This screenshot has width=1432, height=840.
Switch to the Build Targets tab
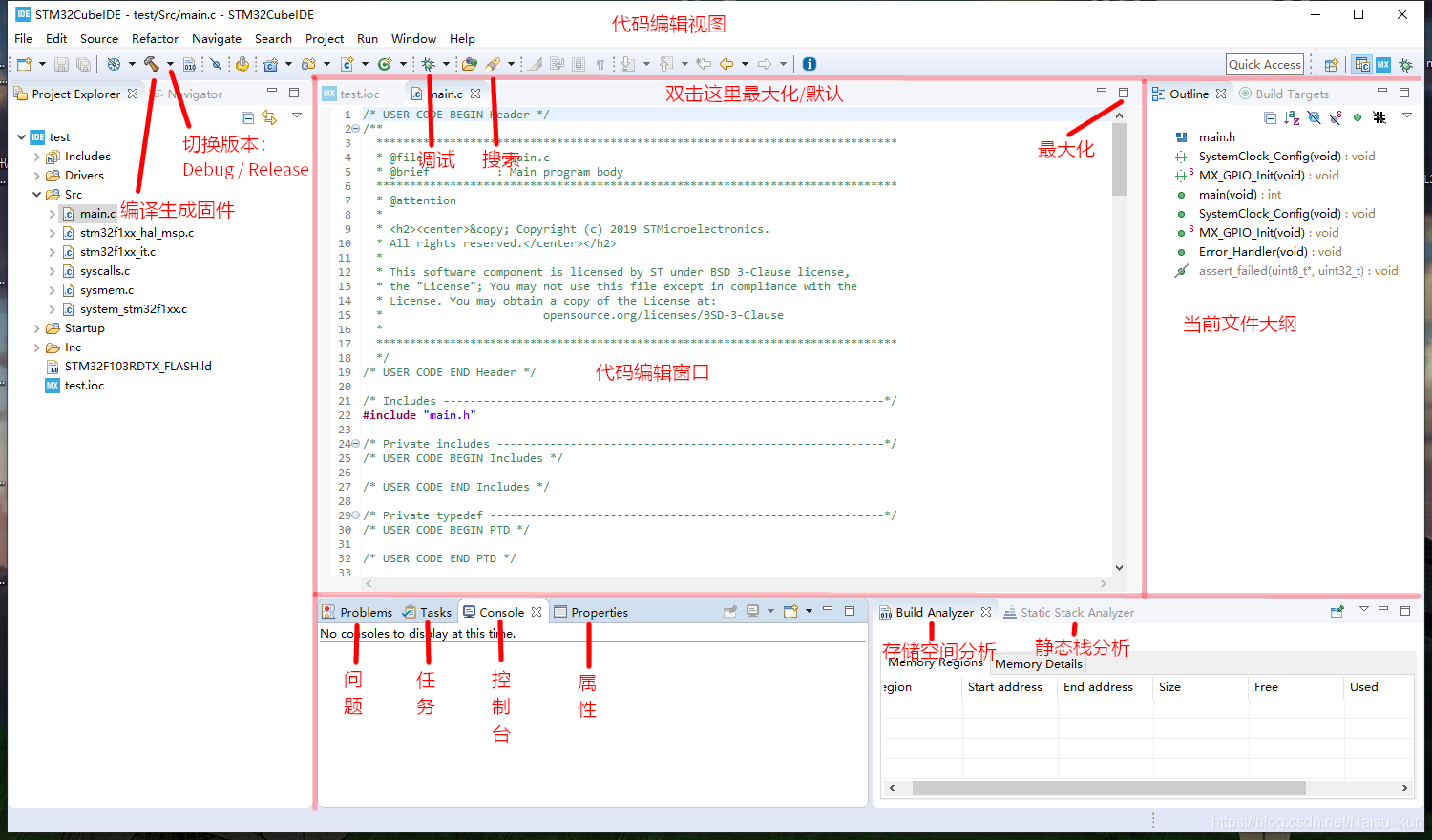[x=1284, y=94]
